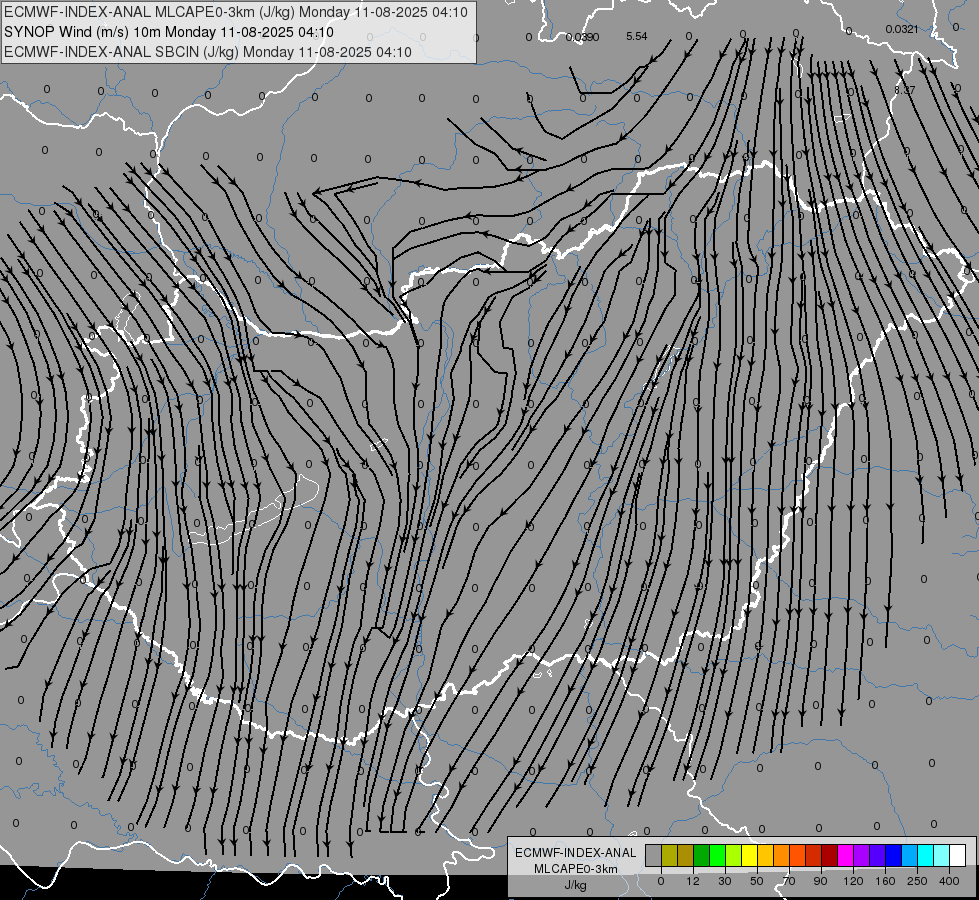Click the SBCIN title line at the top
This screenshot has width=979, height=900.
pyautogui.click(x=208, y=52)
